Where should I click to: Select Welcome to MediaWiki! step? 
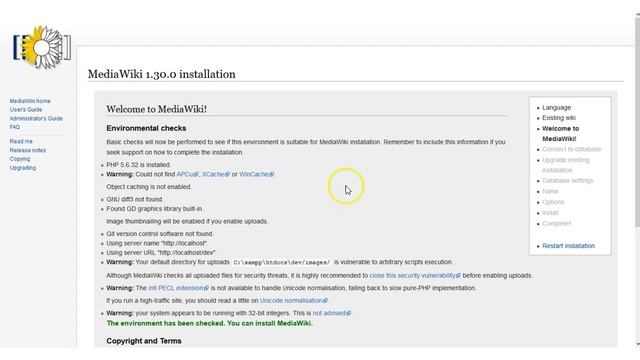point(560,133)
